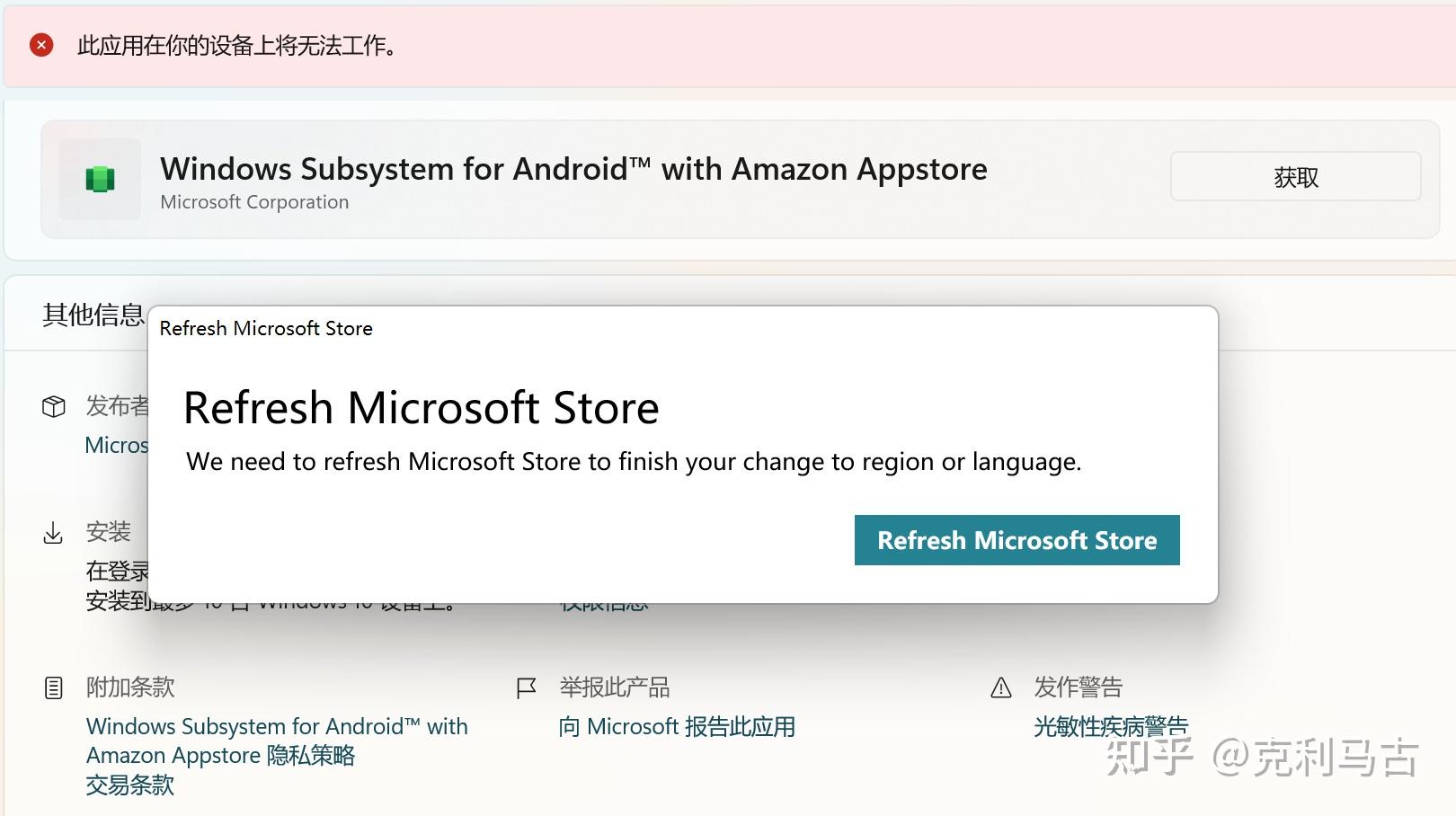
Task: Click the 其他信息 section heading
Action: point(93,315)
